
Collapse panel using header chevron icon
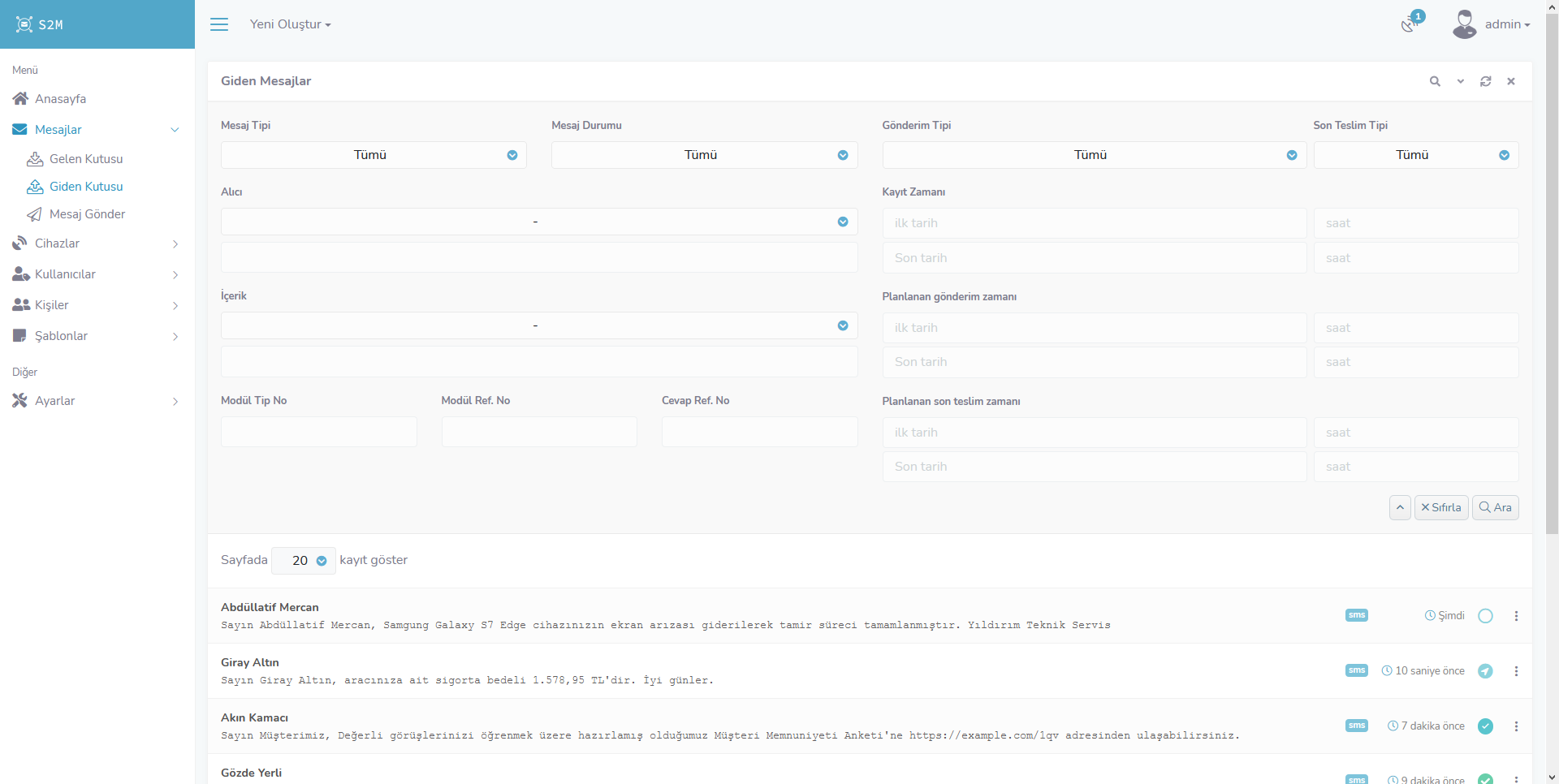[1460, 81]
